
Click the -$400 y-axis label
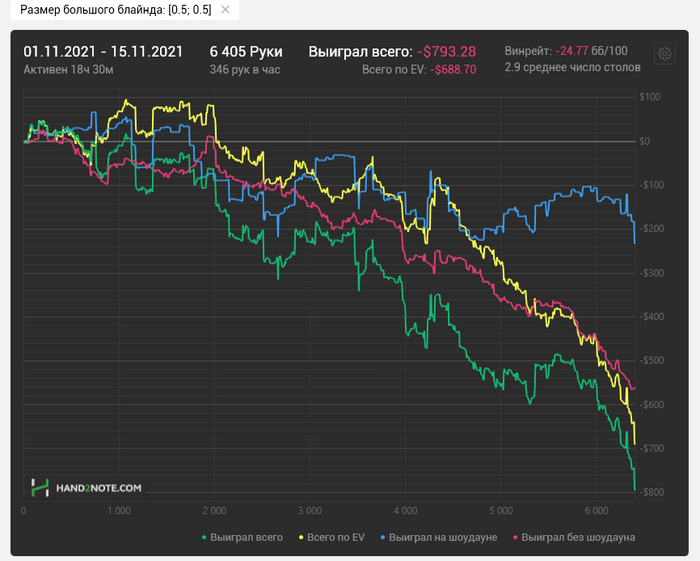652,316
